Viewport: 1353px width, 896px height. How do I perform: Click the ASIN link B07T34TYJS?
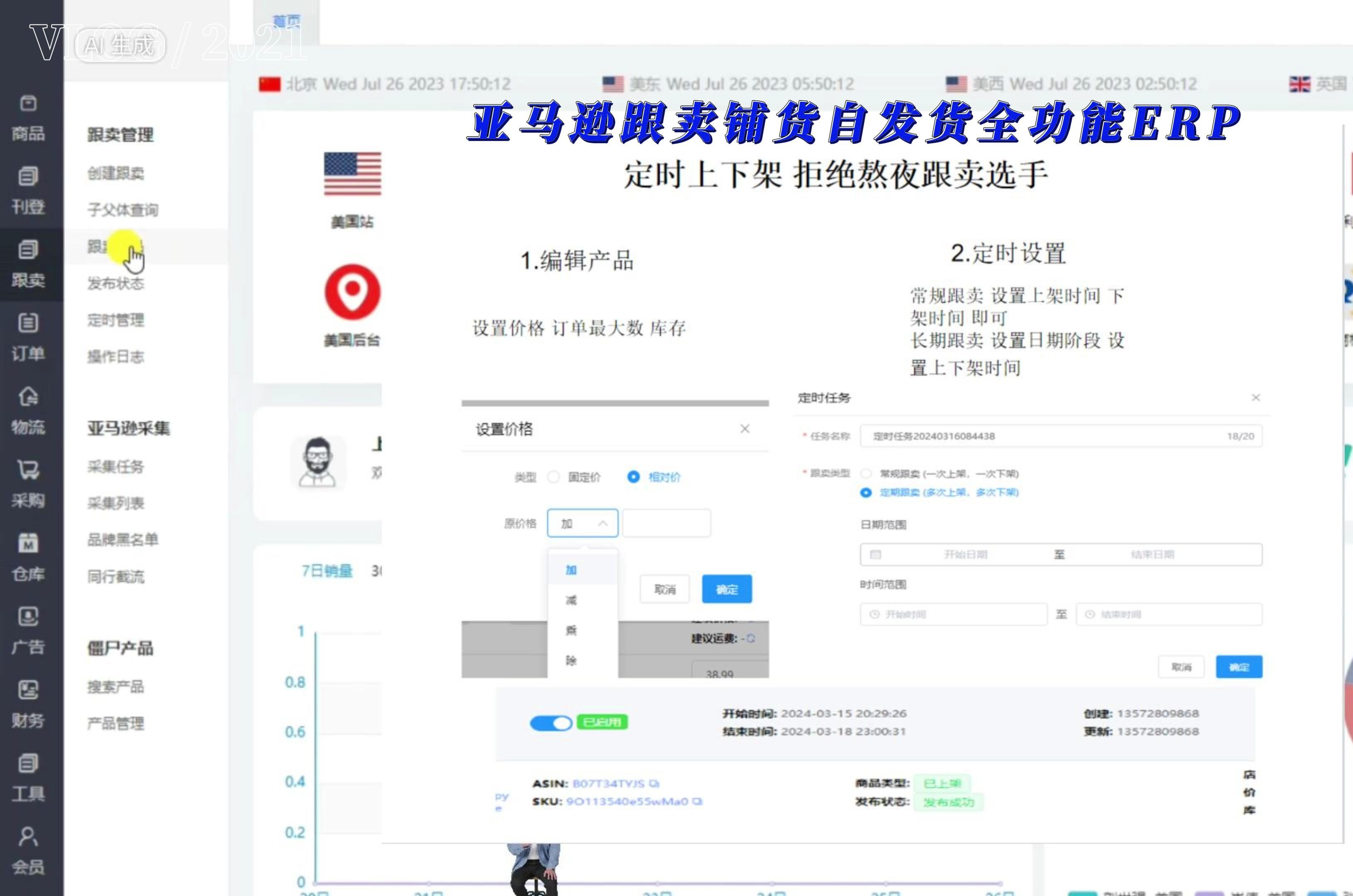608,784
